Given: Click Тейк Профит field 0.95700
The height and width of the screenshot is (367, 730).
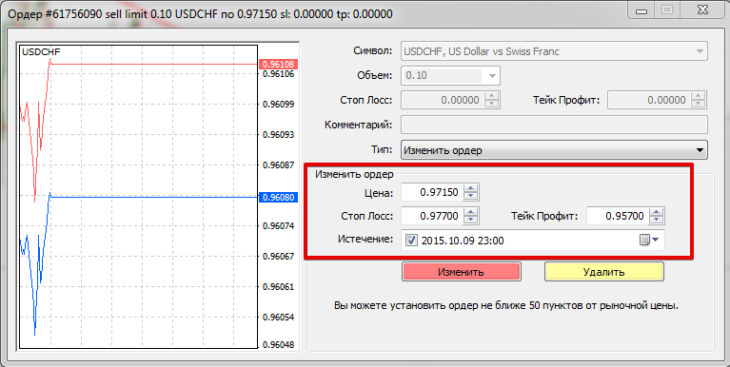Looking at the screenshot, I should 617,216.
